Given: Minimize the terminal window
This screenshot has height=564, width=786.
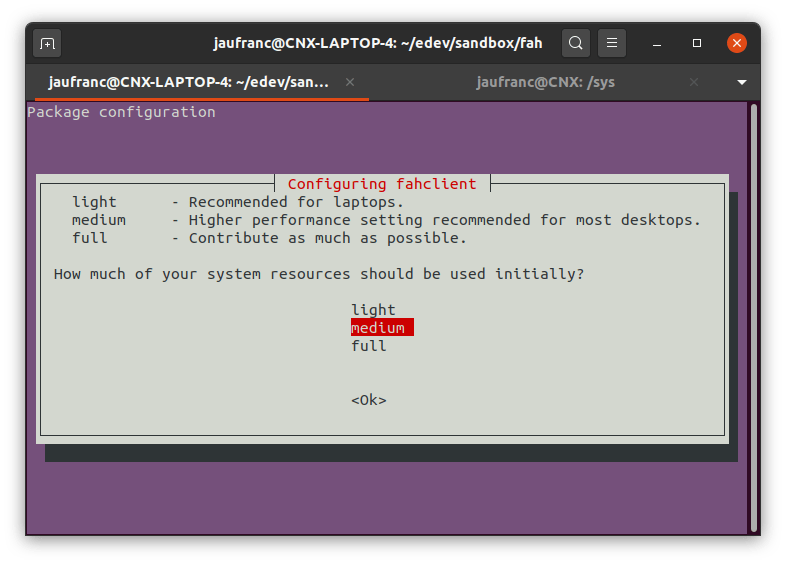Looking at the screenshot, I should tap(657, 44).
